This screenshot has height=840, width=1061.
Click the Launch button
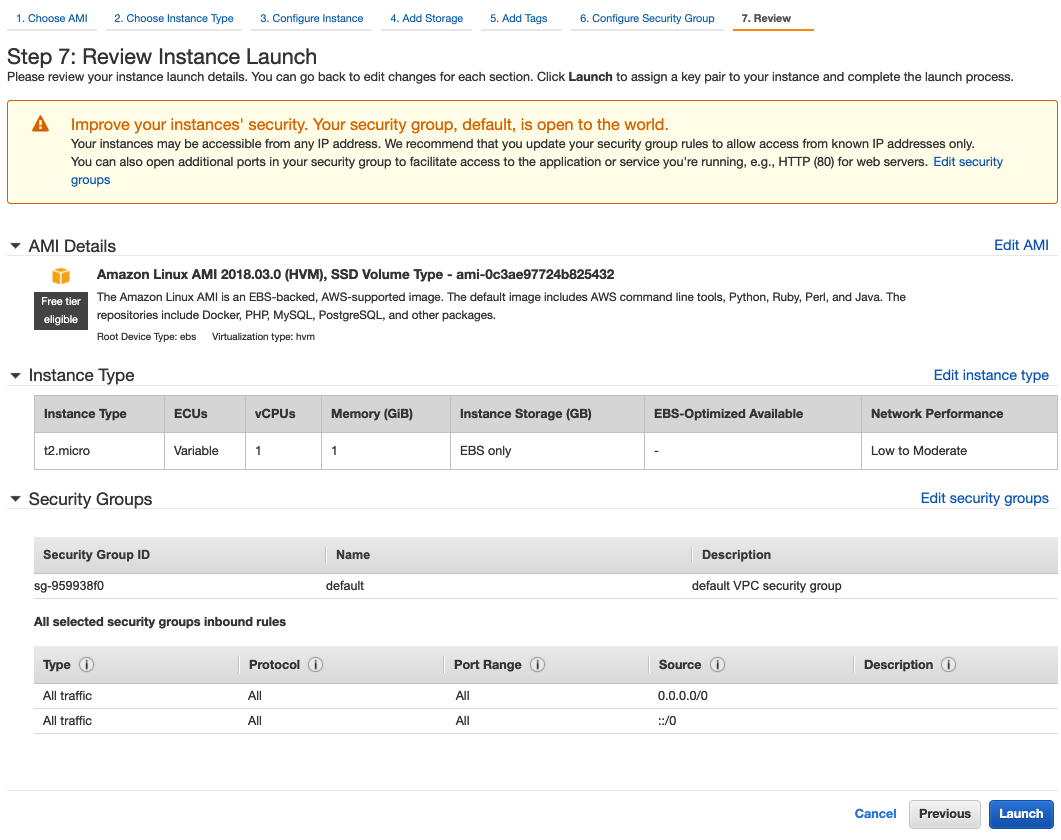(1021, 814)
